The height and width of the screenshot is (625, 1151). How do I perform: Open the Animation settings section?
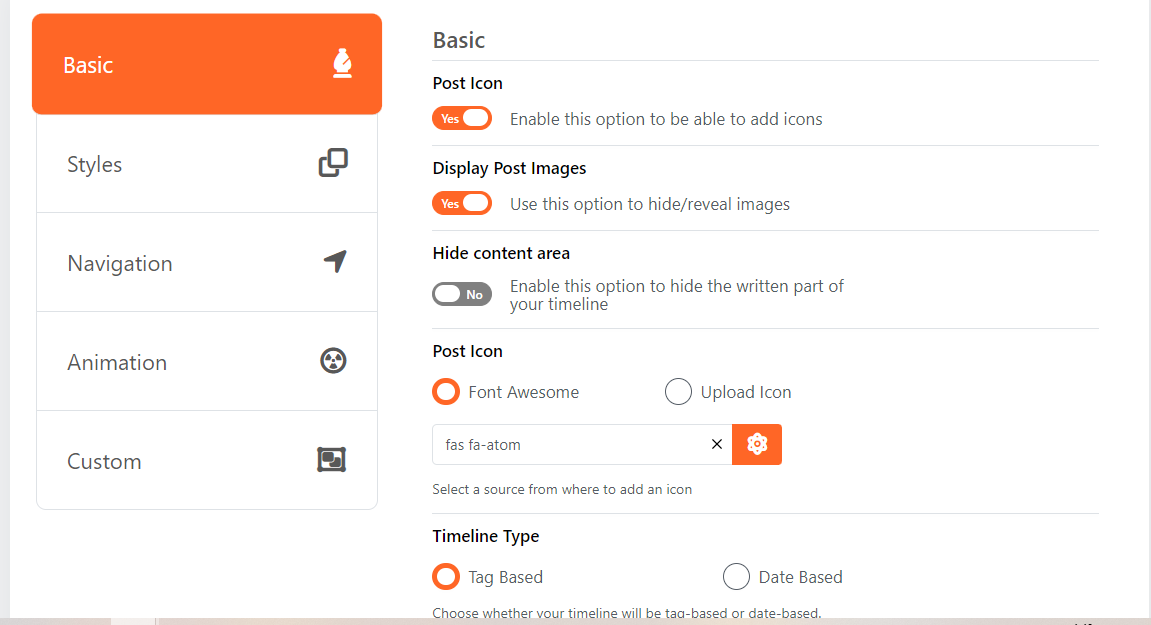tap(206, 361)
